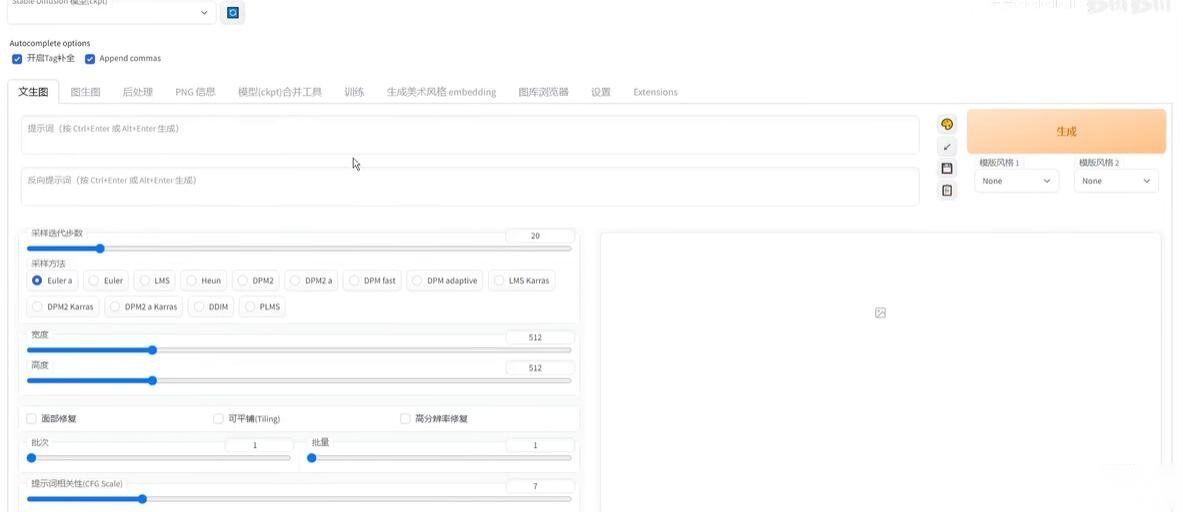Click the CFG Scale value field 7
The image size is (1183, 512).
tap(539, 486)
